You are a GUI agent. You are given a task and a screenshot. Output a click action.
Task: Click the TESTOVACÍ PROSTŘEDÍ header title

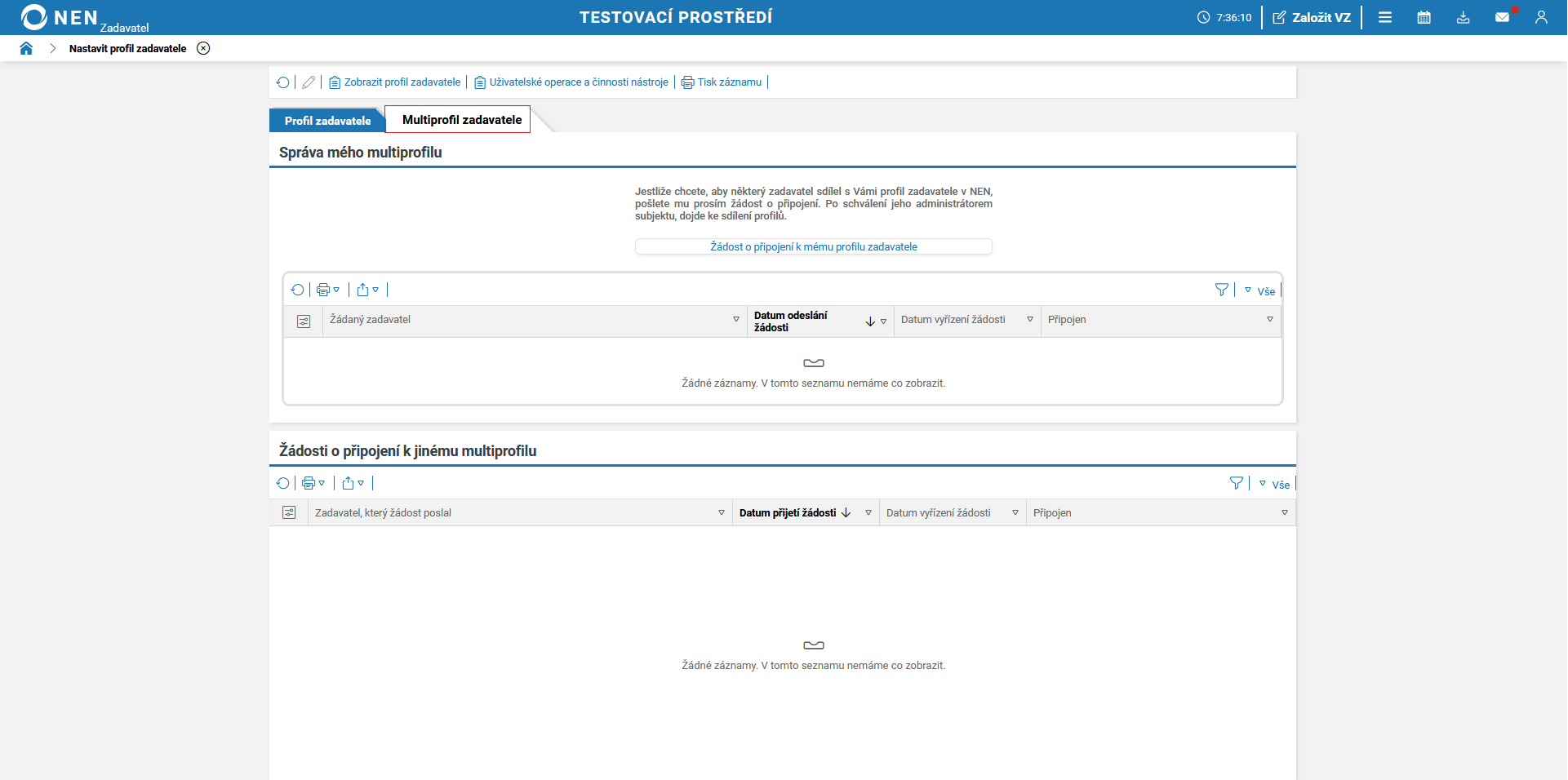tap(676, 17)
